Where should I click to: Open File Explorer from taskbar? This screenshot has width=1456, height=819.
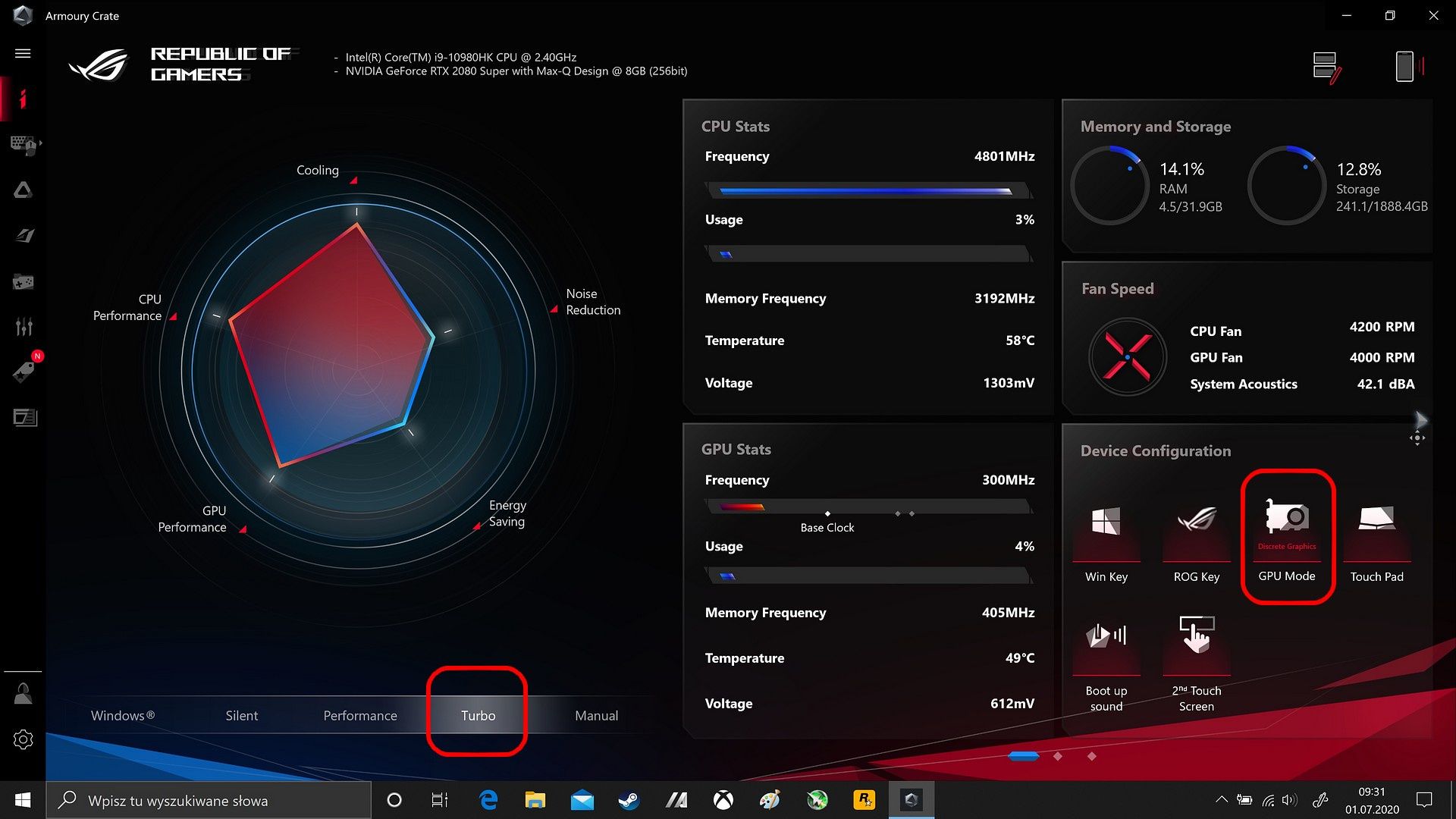click(535, 800)
